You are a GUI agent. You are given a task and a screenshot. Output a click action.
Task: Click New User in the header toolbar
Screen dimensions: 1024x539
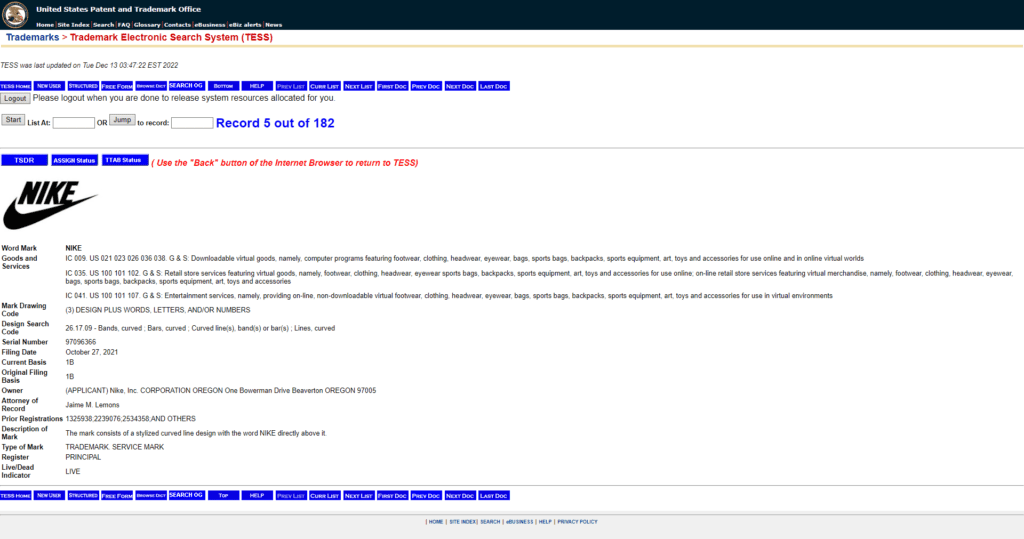pos(49,86)
